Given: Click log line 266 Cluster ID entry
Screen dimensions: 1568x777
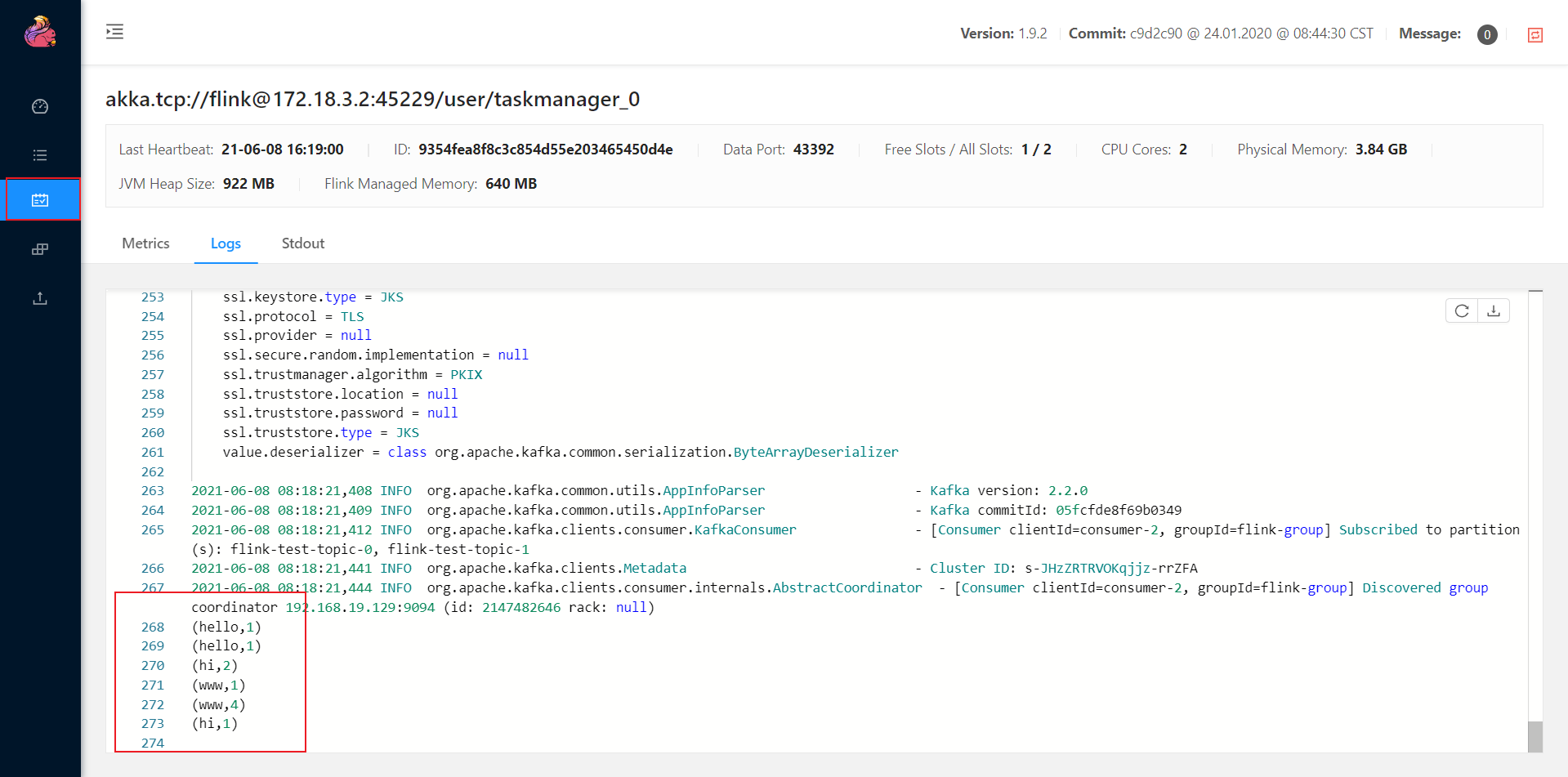Looking at the screenshot, I should 695,569.
